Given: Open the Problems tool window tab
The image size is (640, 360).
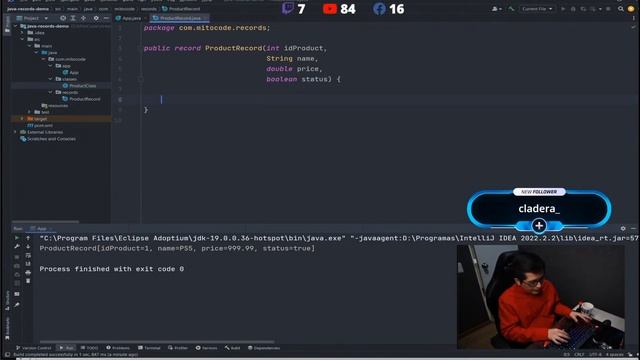Looking at the screenshot, I should coord(118,348).
